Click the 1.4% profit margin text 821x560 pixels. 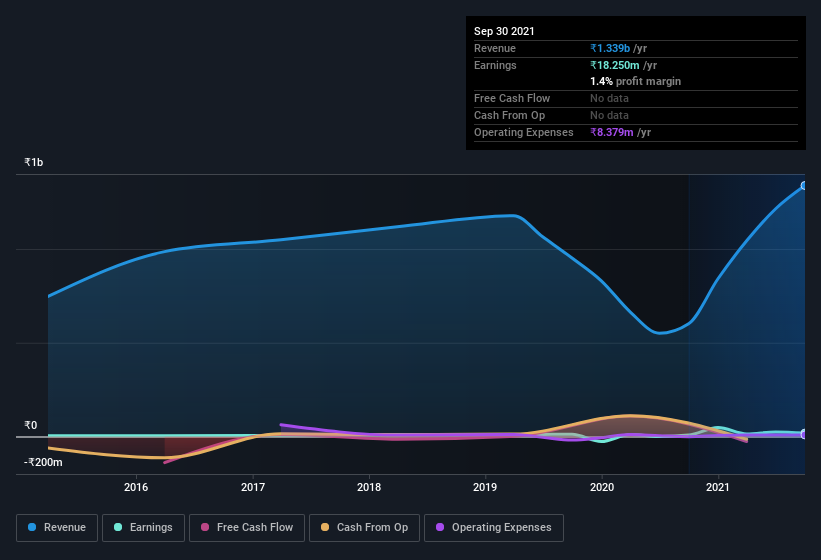tap(636, 81)
